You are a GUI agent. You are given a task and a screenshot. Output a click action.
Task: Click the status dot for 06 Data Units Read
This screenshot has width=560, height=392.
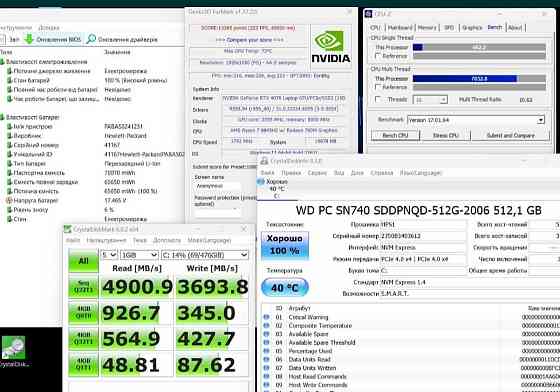266,359
